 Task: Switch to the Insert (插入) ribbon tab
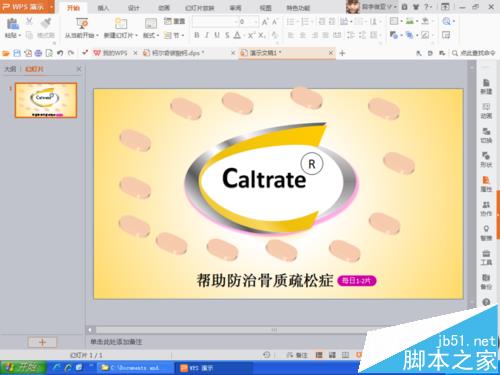(103, 8)
